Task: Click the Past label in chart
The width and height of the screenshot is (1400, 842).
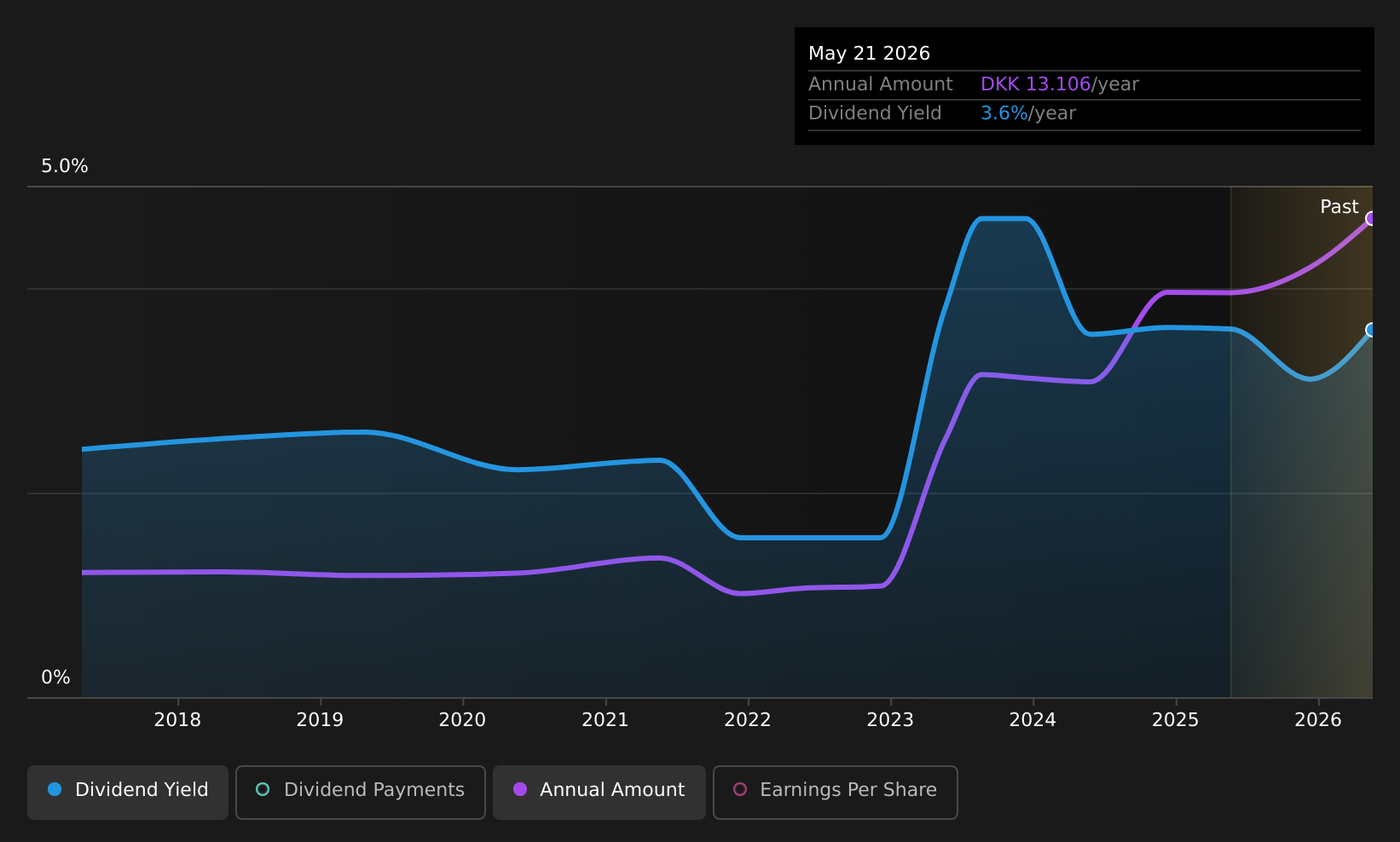Action: pyautogui.click(x=1339, y=207)
